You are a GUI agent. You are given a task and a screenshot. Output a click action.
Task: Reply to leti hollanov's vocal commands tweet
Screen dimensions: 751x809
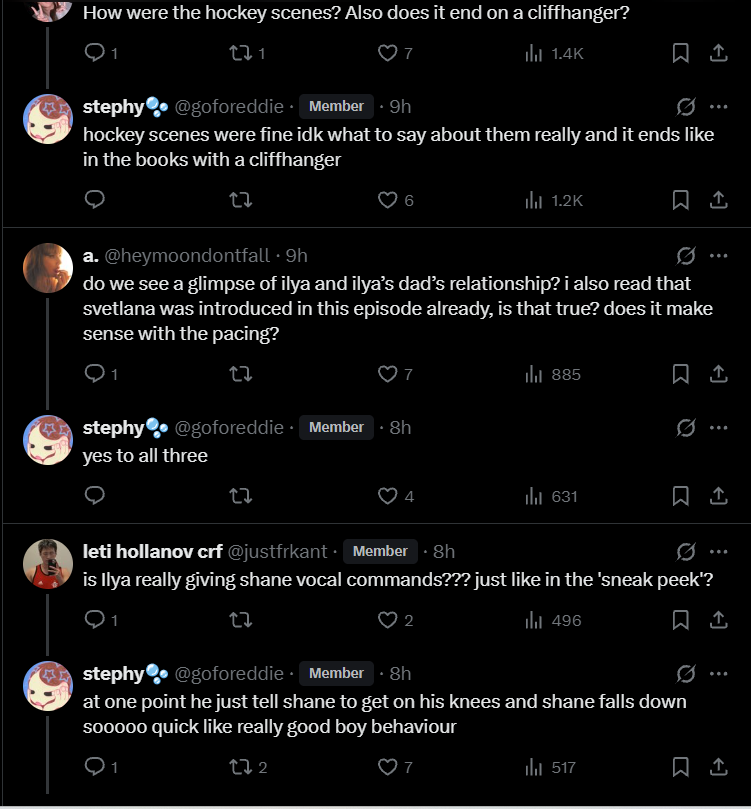[95, 620]
